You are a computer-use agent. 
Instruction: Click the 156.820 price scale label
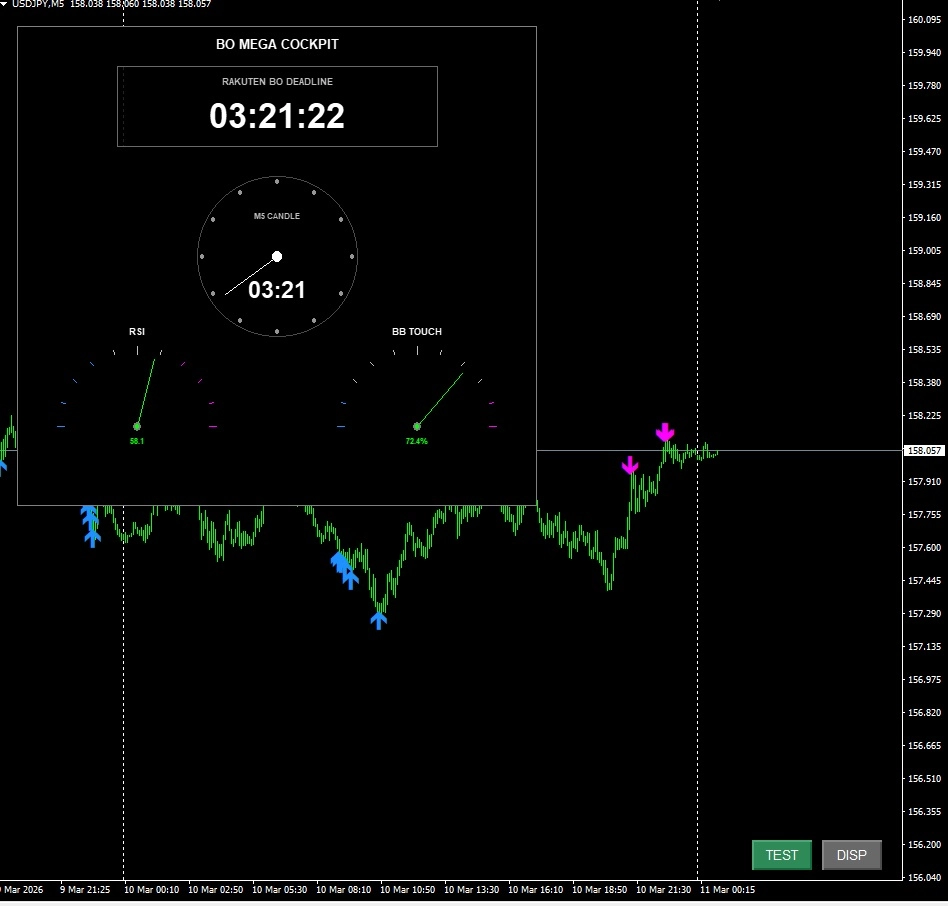[924, 713]
